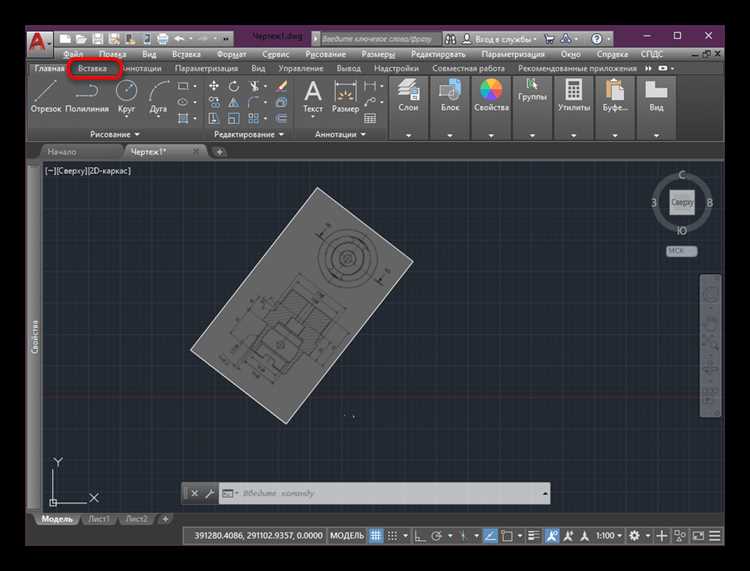Expand the Редактирование panel

(249, 134)
